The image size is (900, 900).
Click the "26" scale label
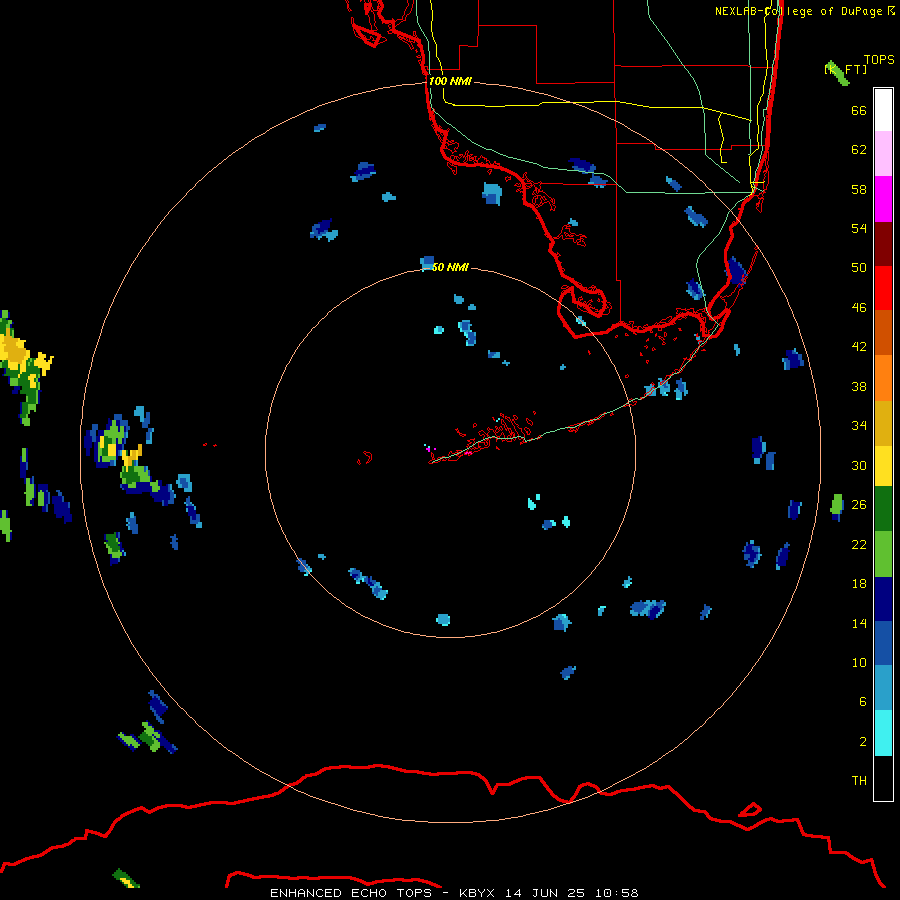[859, 505]
